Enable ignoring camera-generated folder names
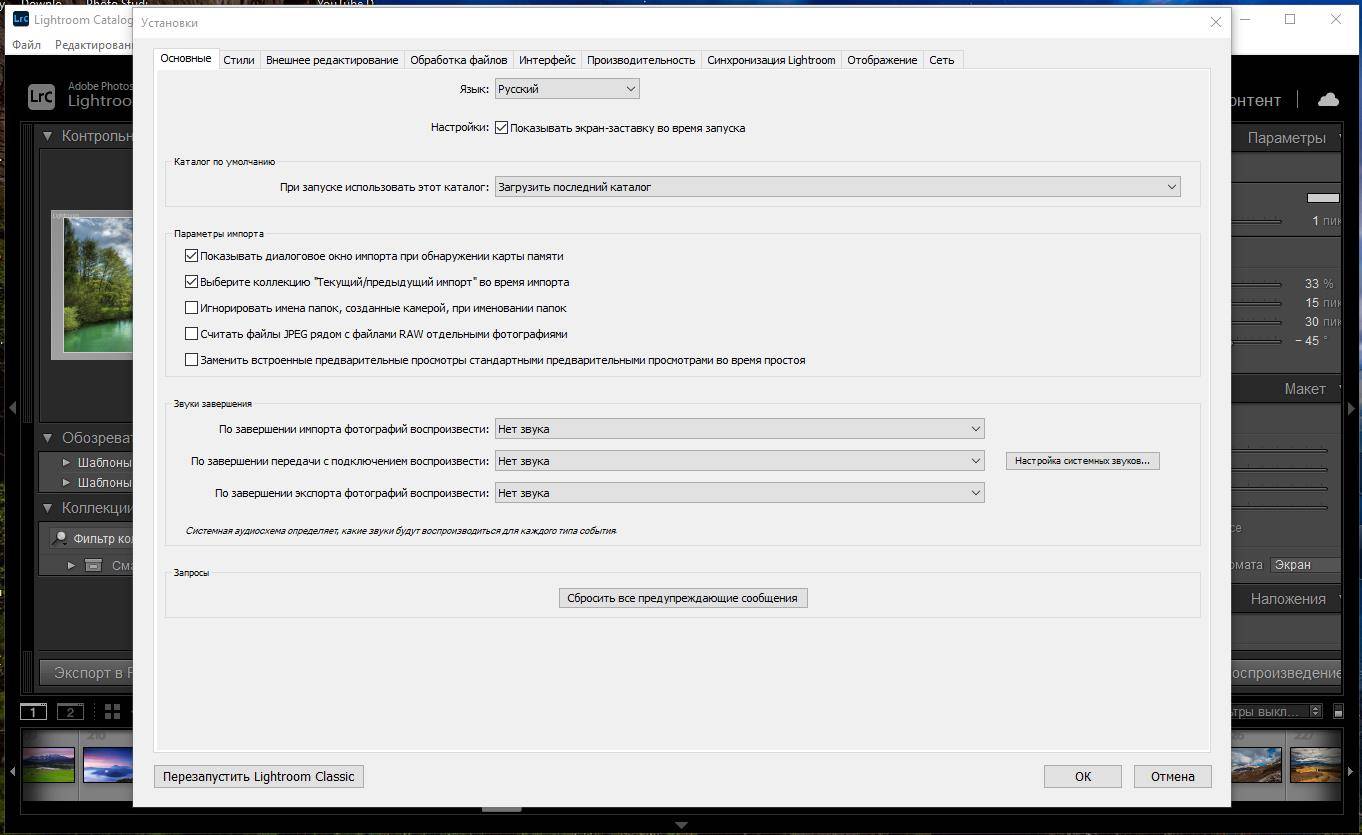The width and height of the screenshot is (1362, 835). point(192,308)
